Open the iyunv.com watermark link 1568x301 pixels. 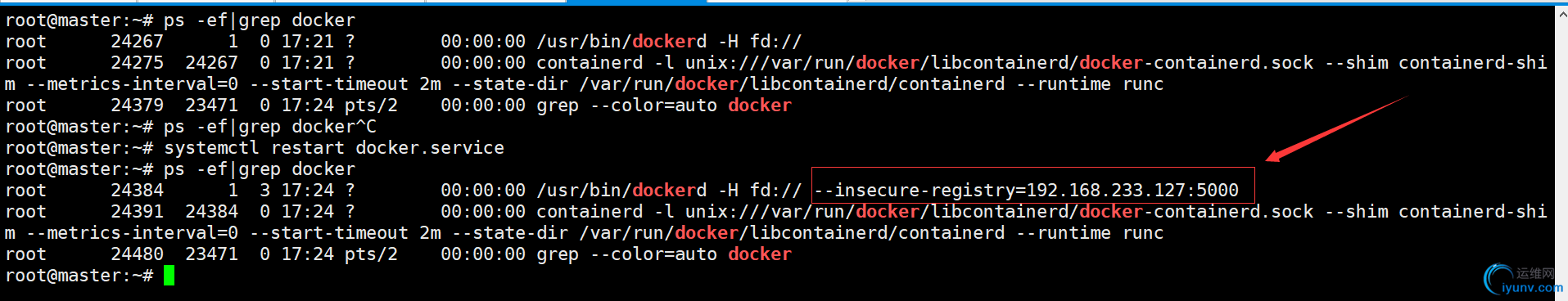[x=1533, y=288]
